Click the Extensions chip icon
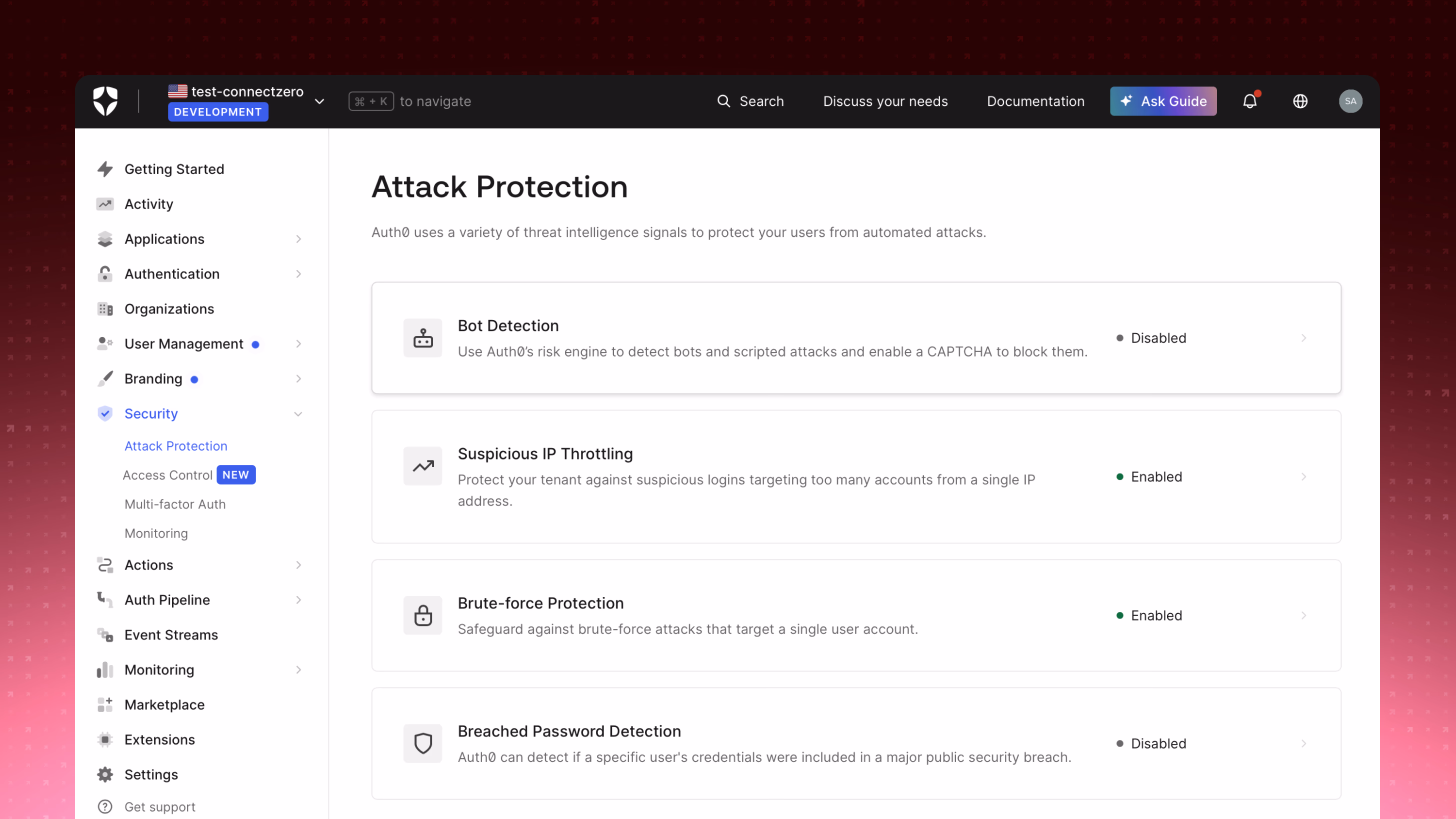 pyautogui.click(x=105, y=740)
